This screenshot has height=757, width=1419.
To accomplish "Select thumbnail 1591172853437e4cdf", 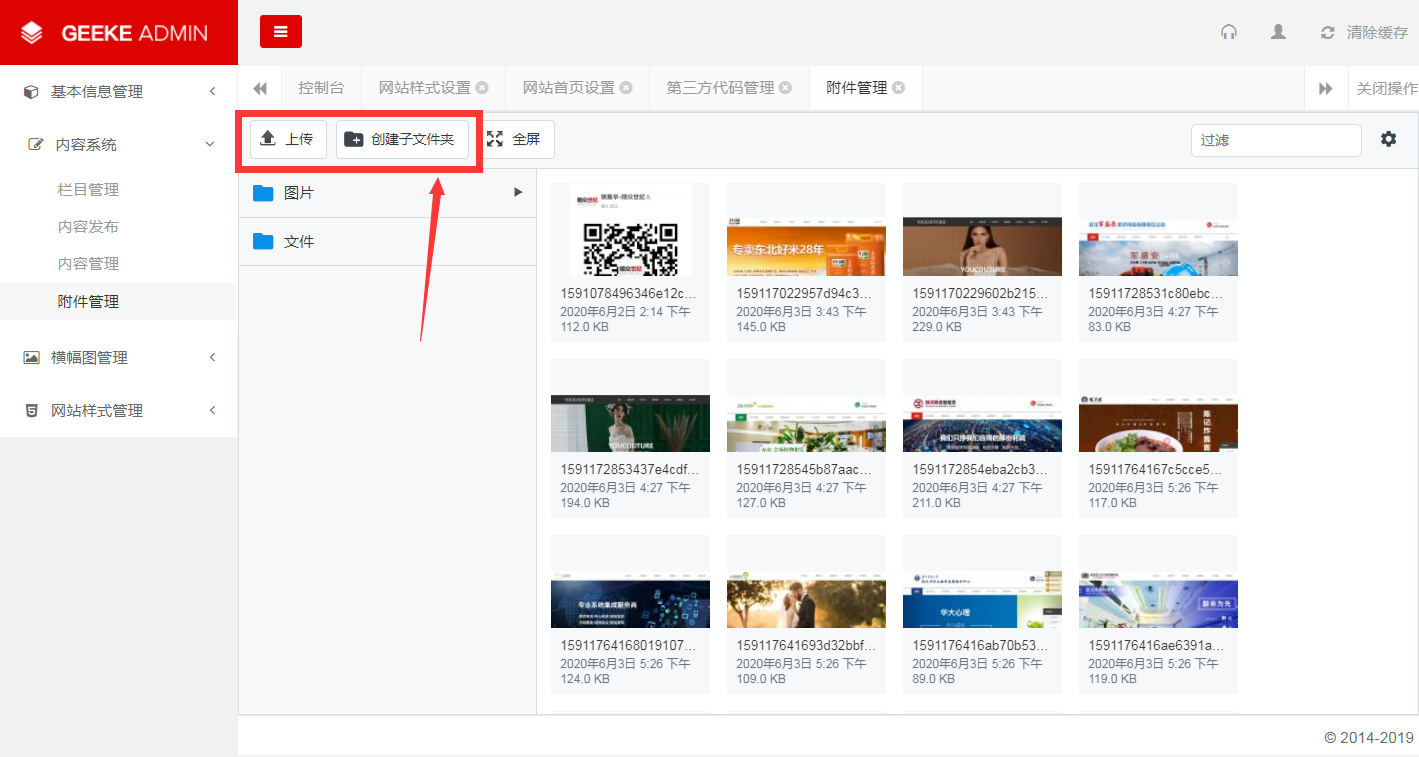I will [630, 438].
